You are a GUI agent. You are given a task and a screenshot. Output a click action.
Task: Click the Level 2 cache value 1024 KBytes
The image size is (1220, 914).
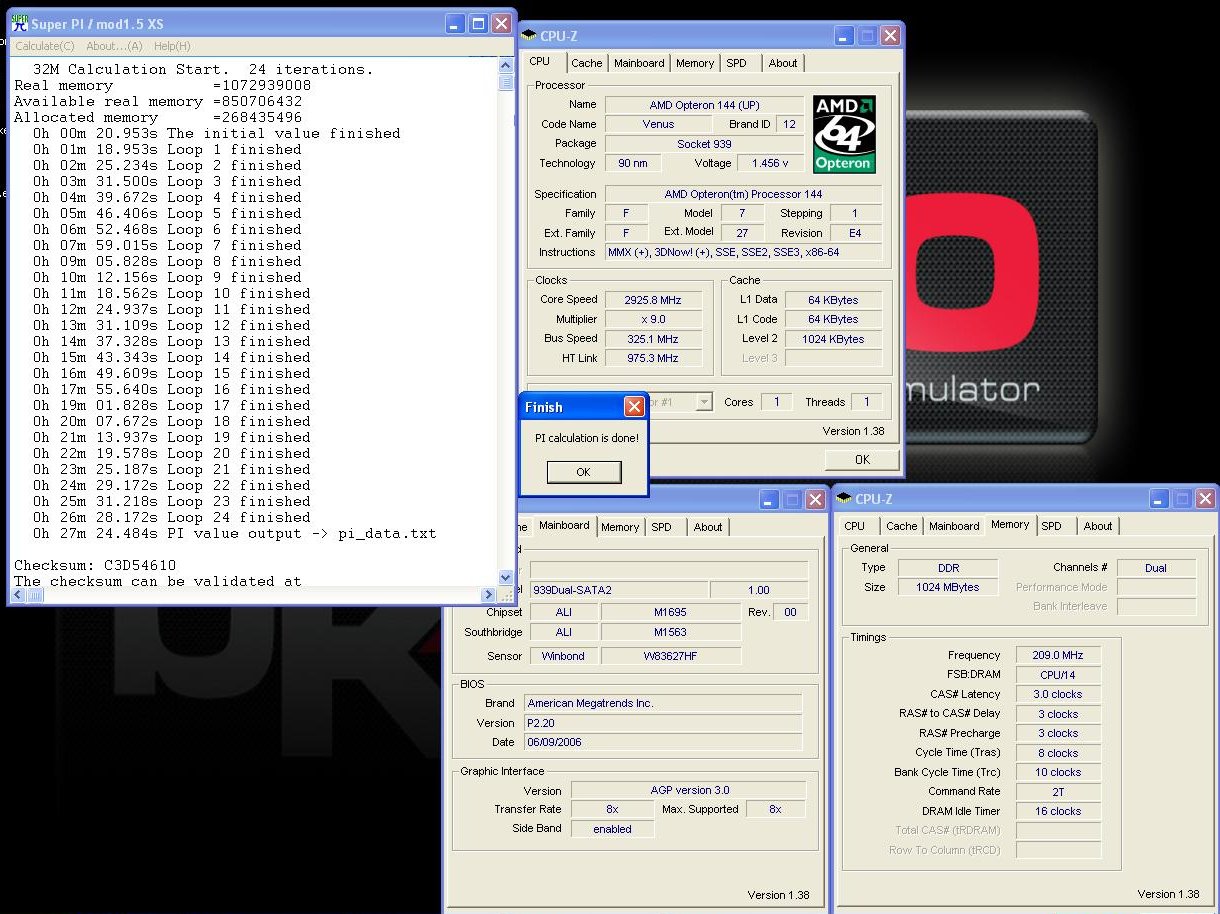[x=833, y=339]
